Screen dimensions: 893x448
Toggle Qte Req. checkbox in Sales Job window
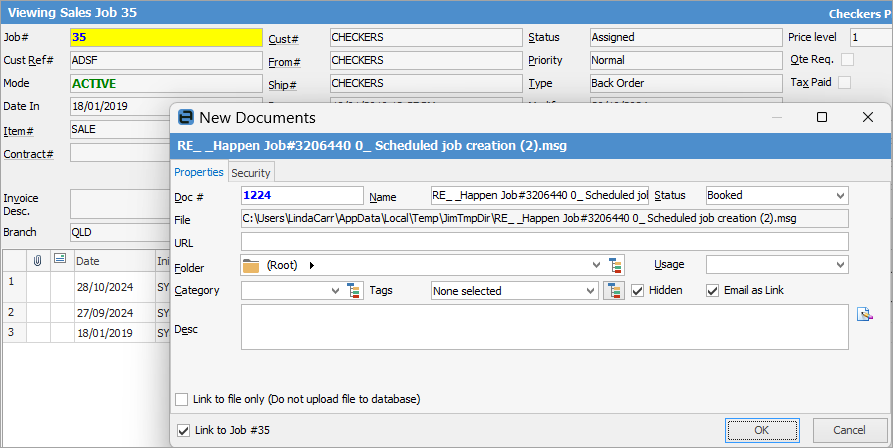click(847, 59)
